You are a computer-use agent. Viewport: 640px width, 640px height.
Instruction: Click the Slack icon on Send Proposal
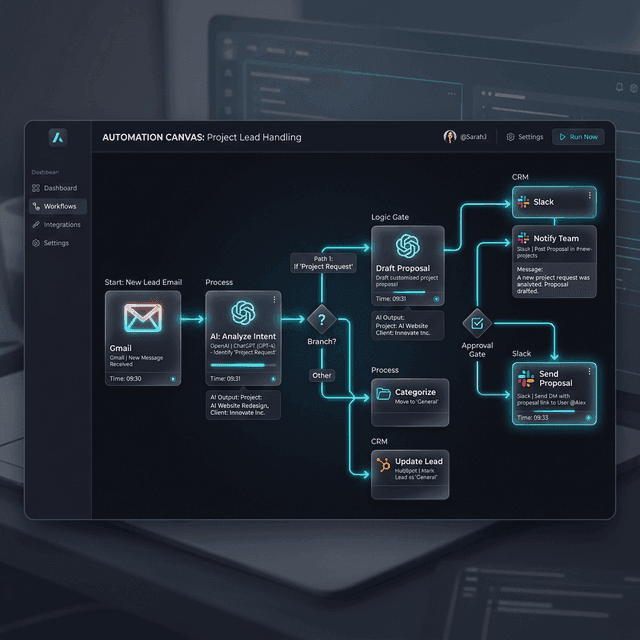click(526, 378)
